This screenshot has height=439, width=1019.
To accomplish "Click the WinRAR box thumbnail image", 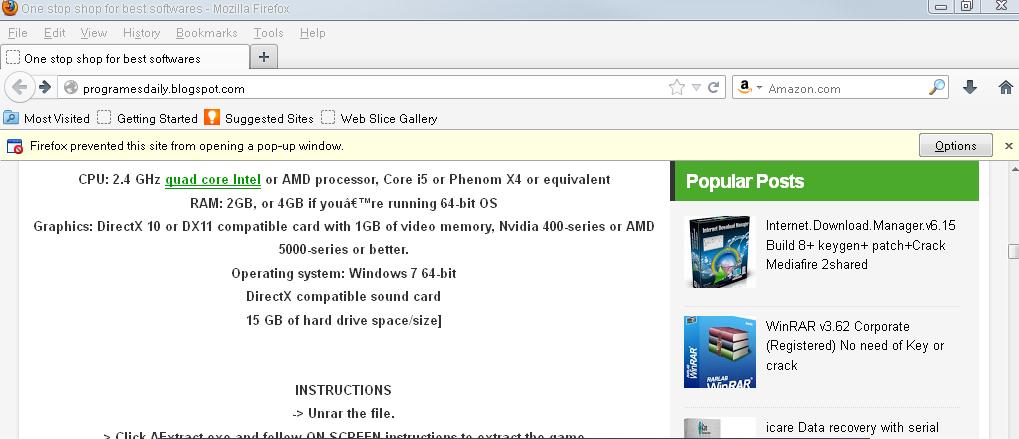I will tap(720, 352).
